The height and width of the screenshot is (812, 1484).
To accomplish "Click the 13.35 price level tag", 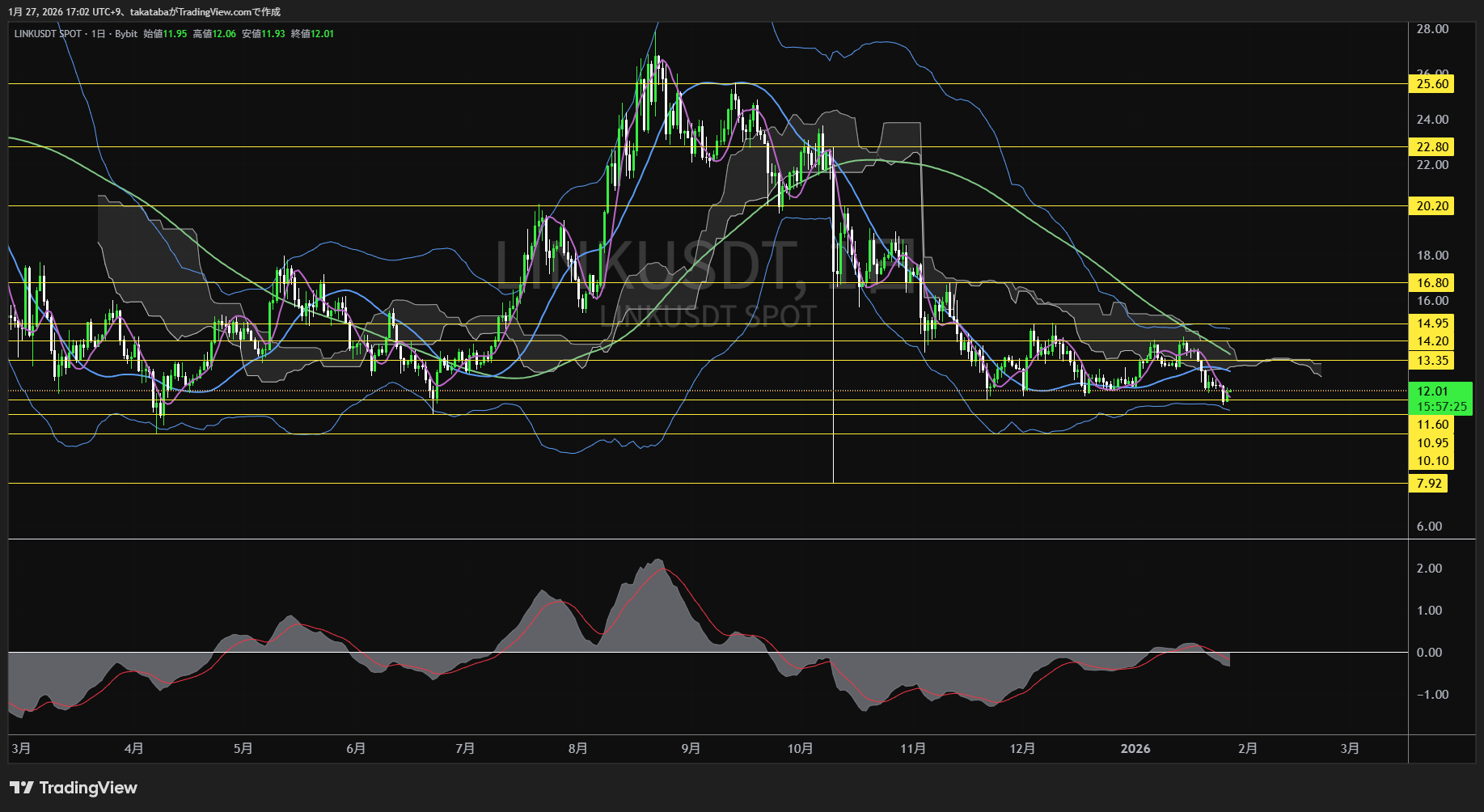I will click(1431, 361).
